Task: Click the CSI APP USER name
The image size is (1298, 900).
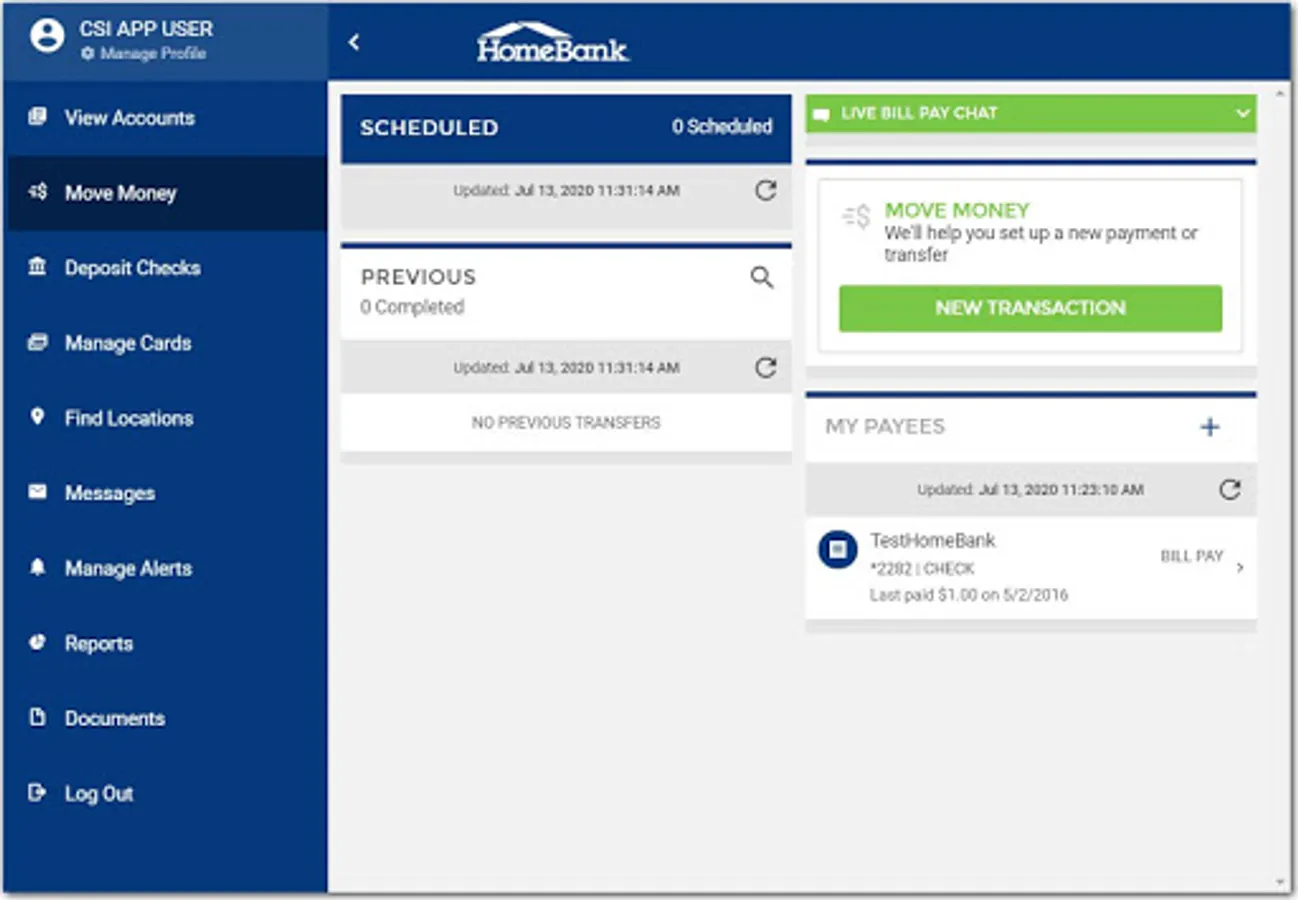Action: point(146,29)
